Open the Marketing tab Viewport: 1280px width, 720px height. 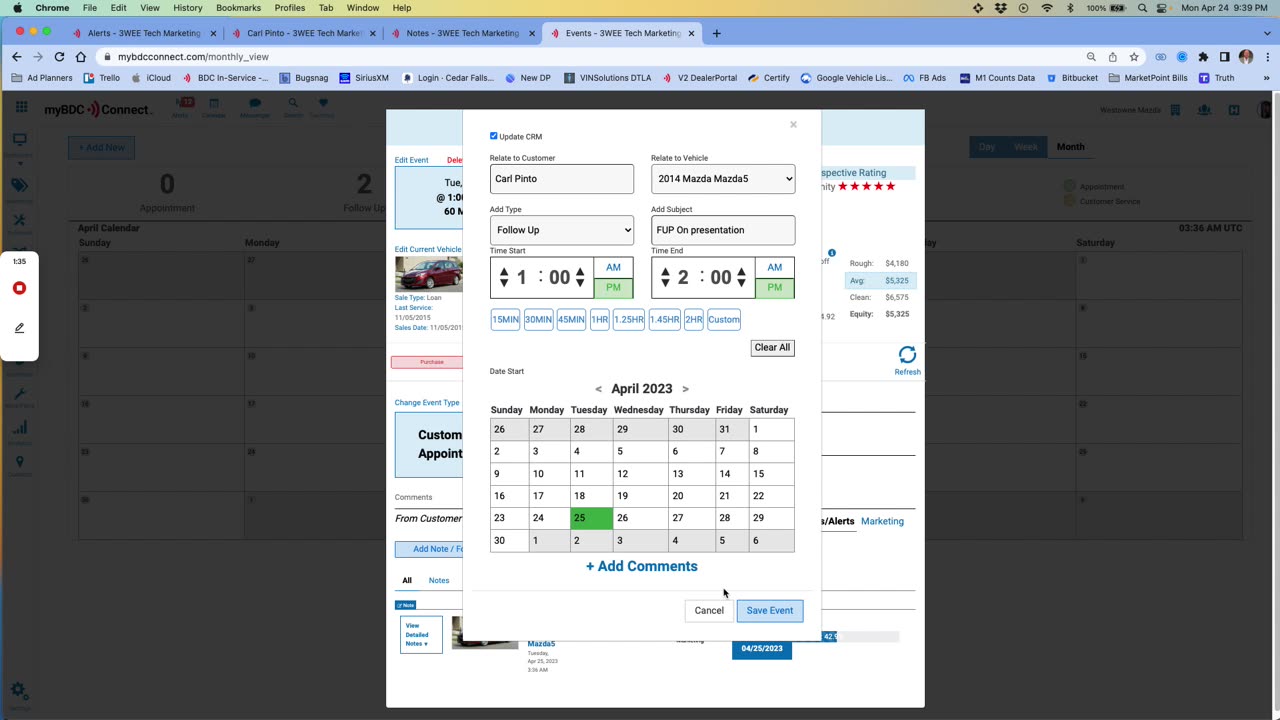[x=882, y=521]
